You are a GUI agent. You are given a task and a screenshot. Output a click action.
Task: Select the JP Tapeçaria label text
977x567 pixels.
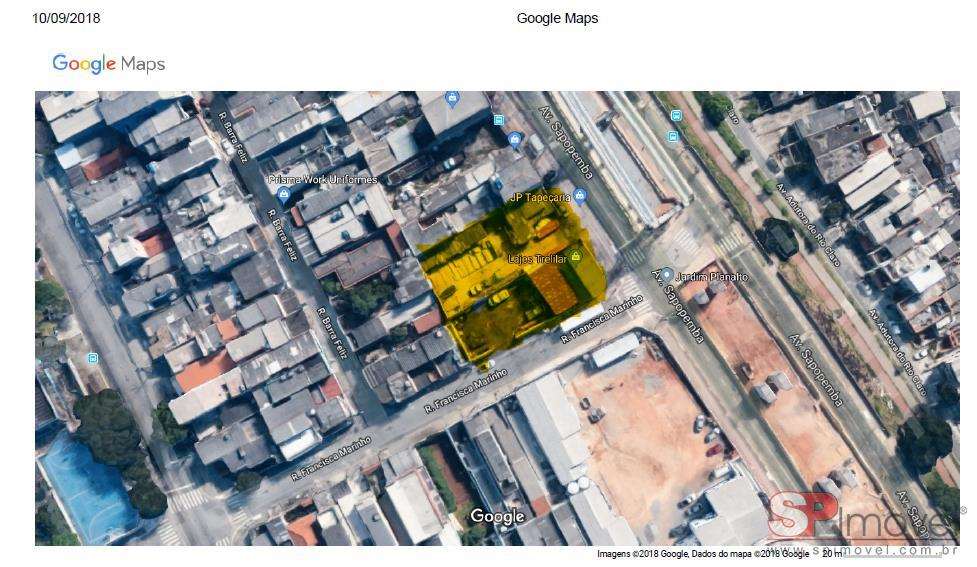click(x=540, y=198)
